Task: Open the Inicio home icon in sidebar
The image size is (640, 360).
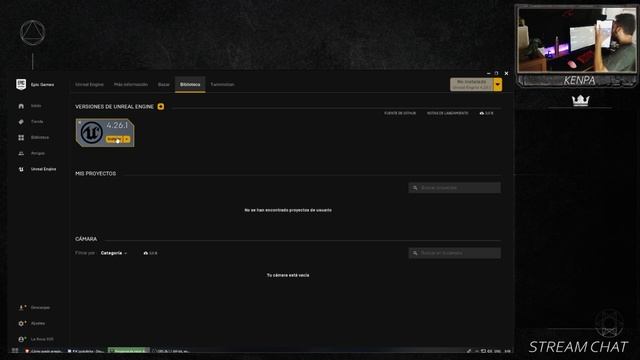Action: [x=21, y=106]
